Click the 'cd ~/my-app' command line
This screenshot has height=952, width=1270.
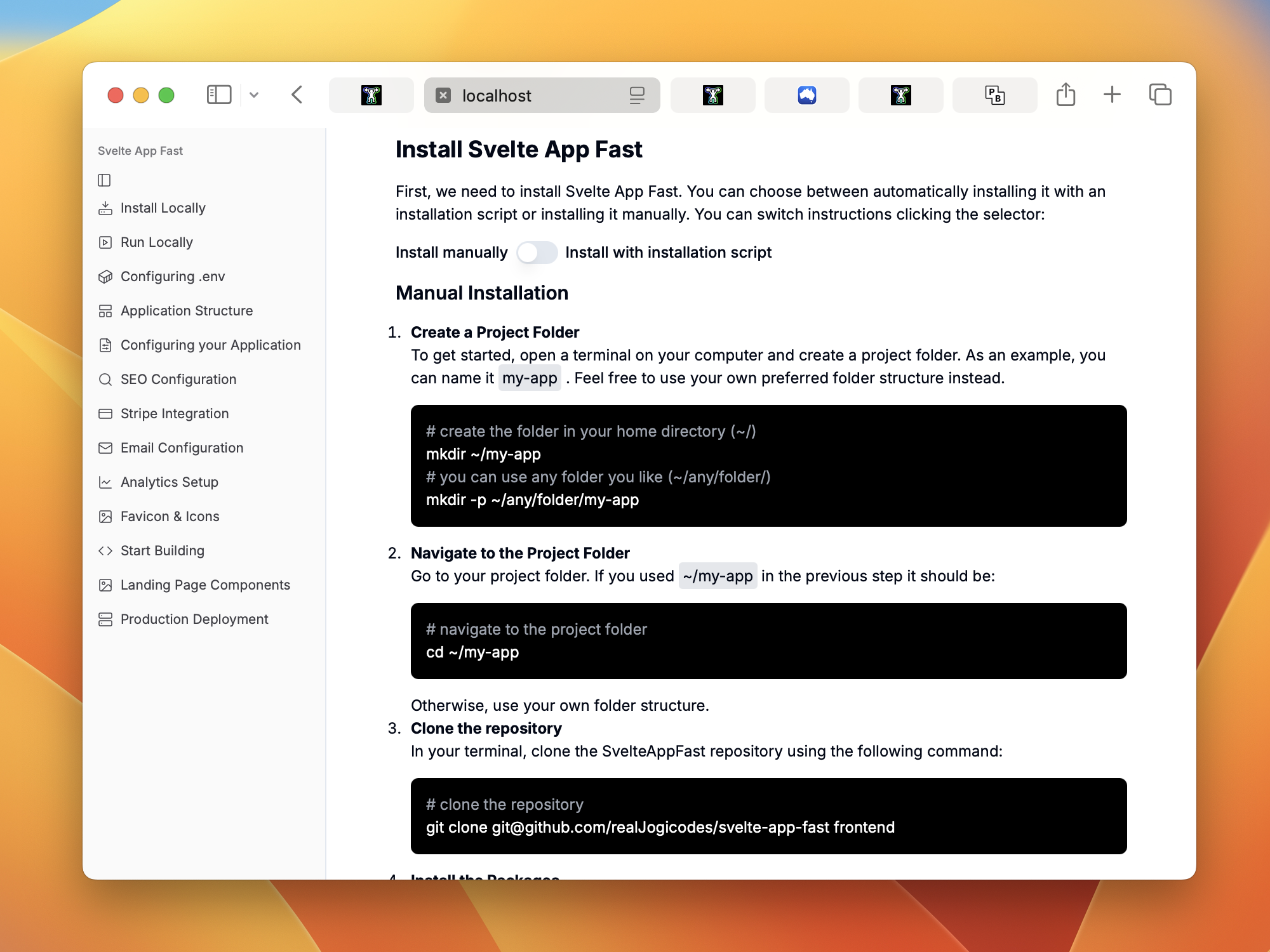point(472,652)
